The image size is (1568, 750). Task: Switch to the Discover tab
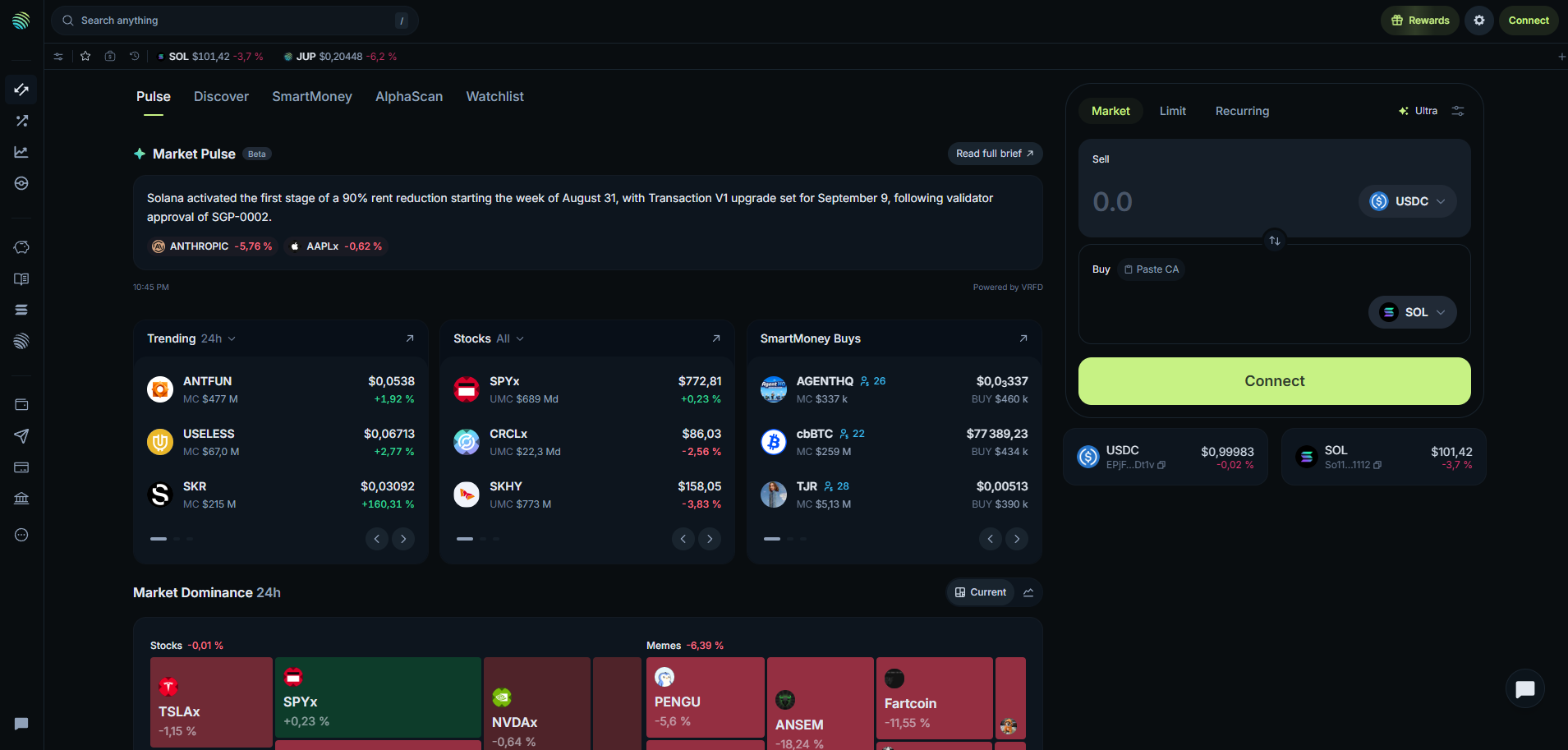[221, 96]
